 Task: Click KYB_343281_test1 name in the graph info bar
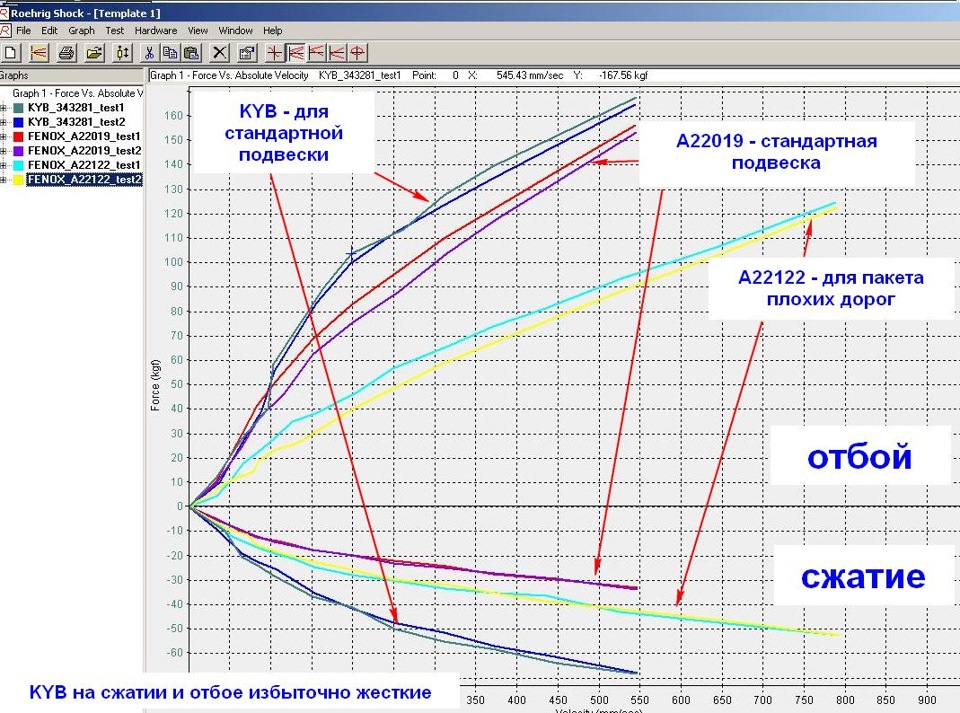pos(360,75)
